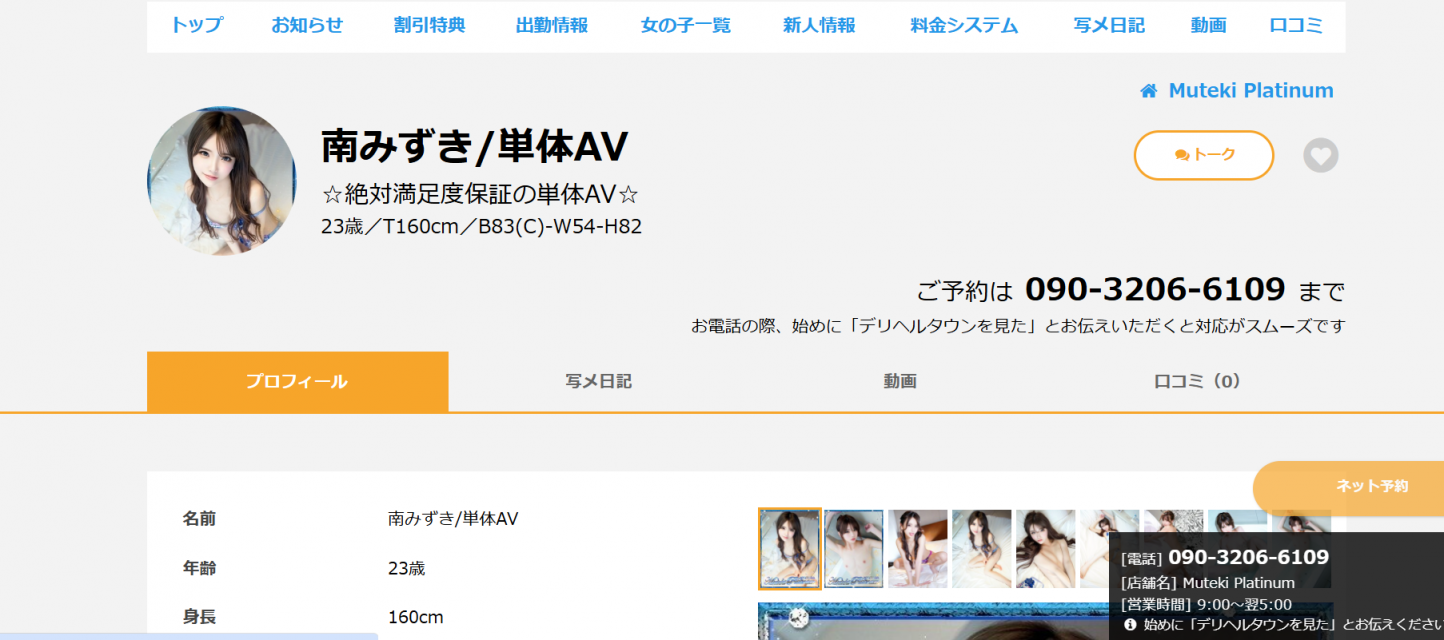
Task: Click 口コミ in the top navigation
Action: coord(1296,26)
